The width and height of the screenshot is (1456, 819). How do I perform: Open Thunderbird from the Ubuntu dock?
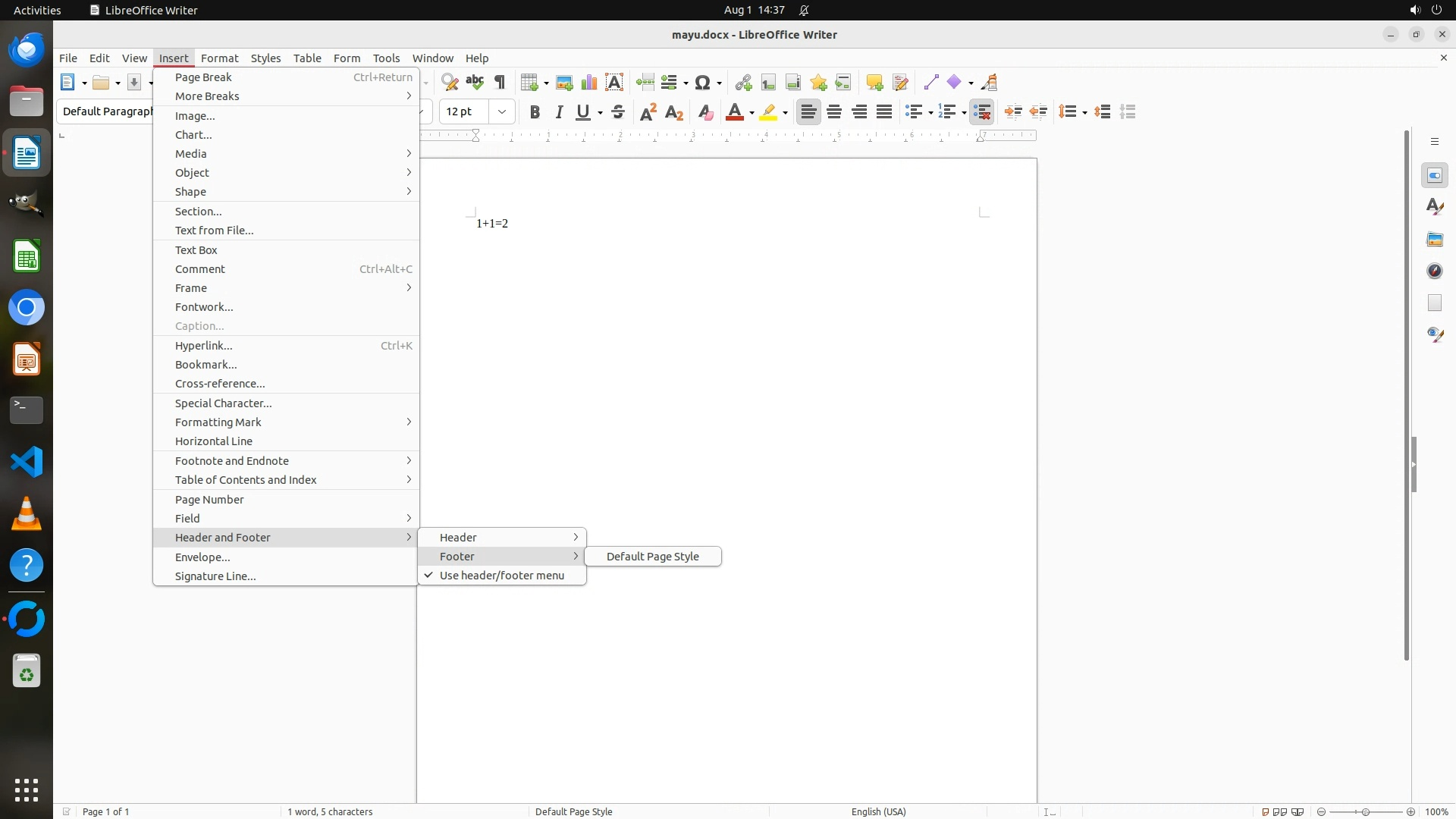tap(27, 50)
